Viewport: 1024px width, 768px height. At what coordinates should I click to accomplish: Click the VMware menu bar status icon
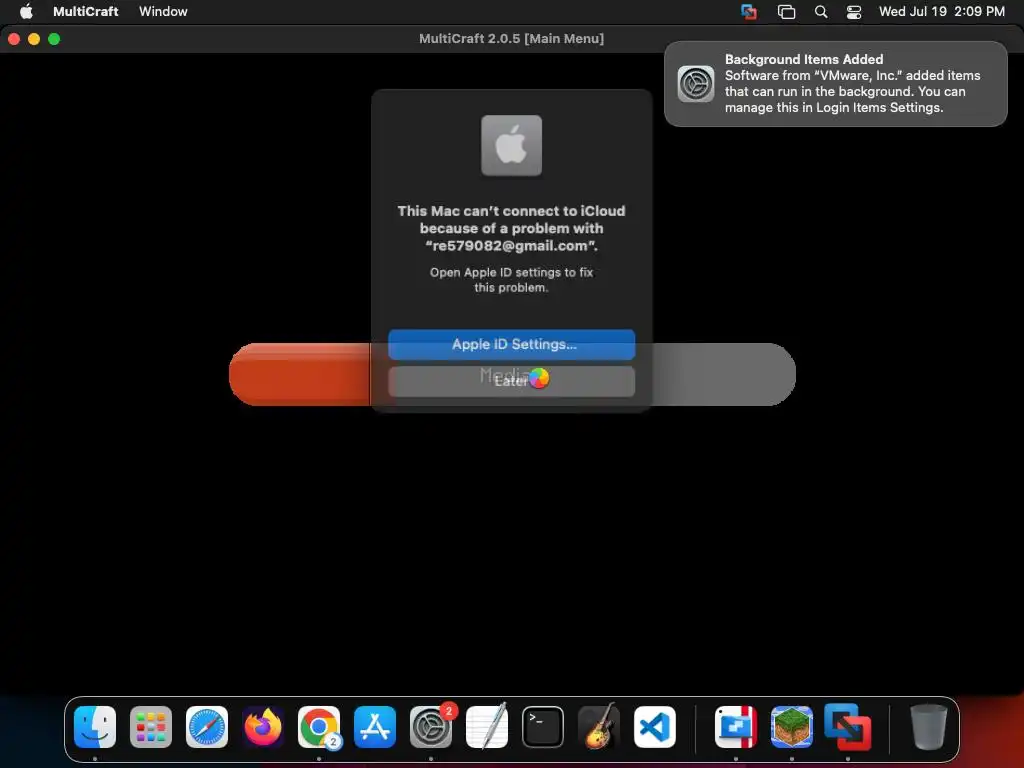click(x=749, y=11)
